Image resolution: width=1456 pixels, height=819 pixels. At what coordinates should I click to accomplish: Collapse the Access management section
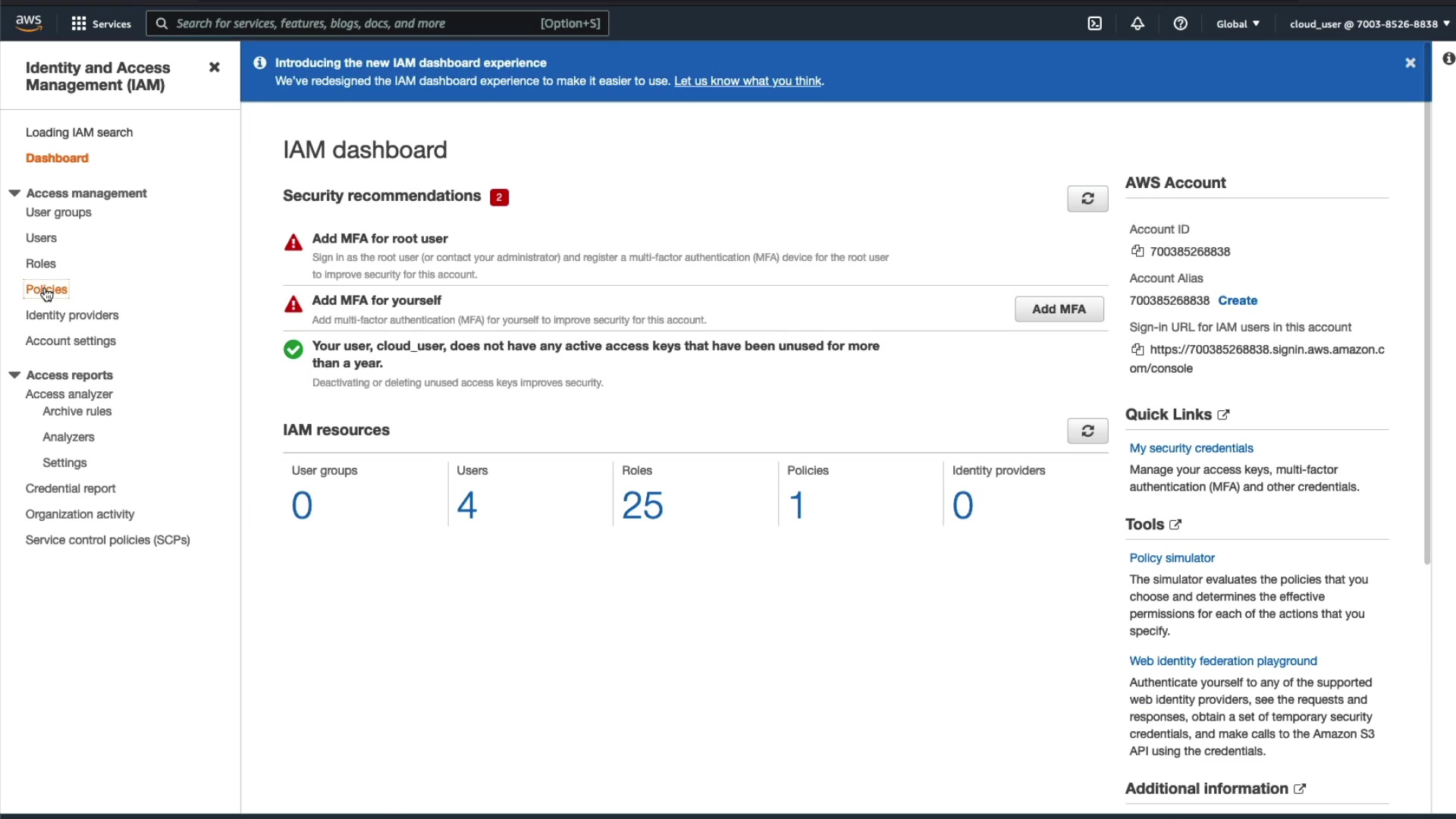pyautogui.click(x=14, y=193)
